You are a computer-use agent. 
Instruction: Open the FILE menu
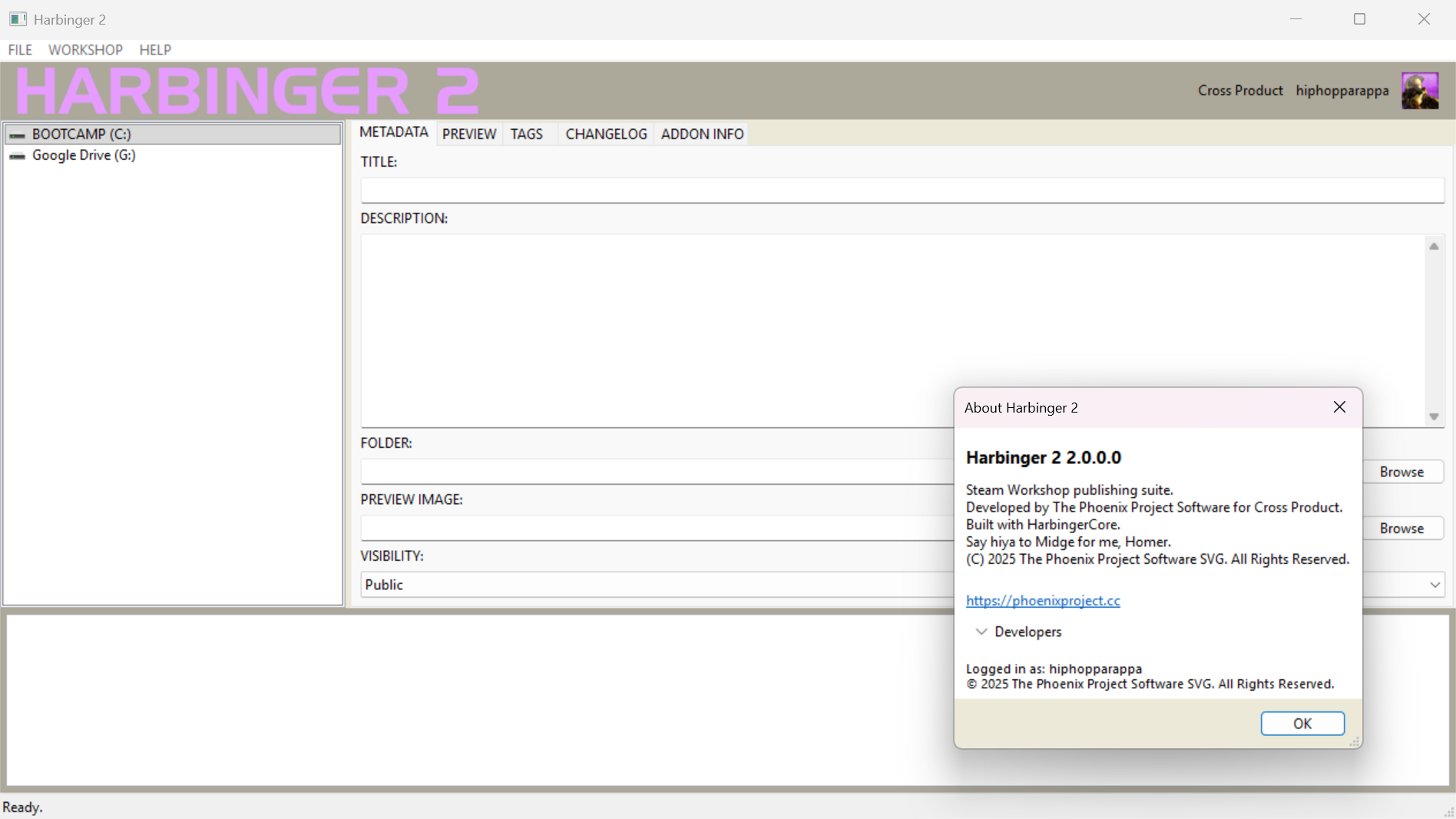click(x=20, y=50)
